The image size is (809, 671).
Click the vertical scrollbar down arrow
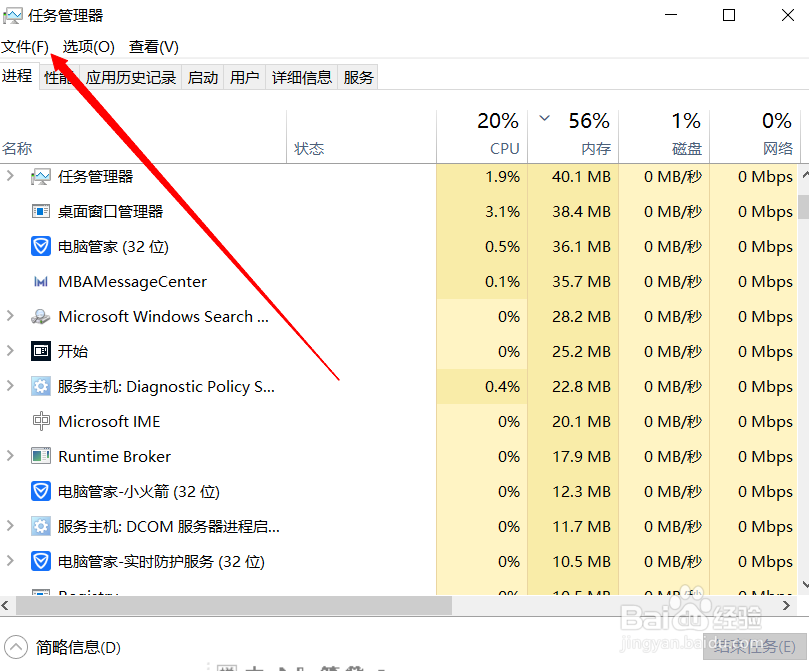pos(805,584)
